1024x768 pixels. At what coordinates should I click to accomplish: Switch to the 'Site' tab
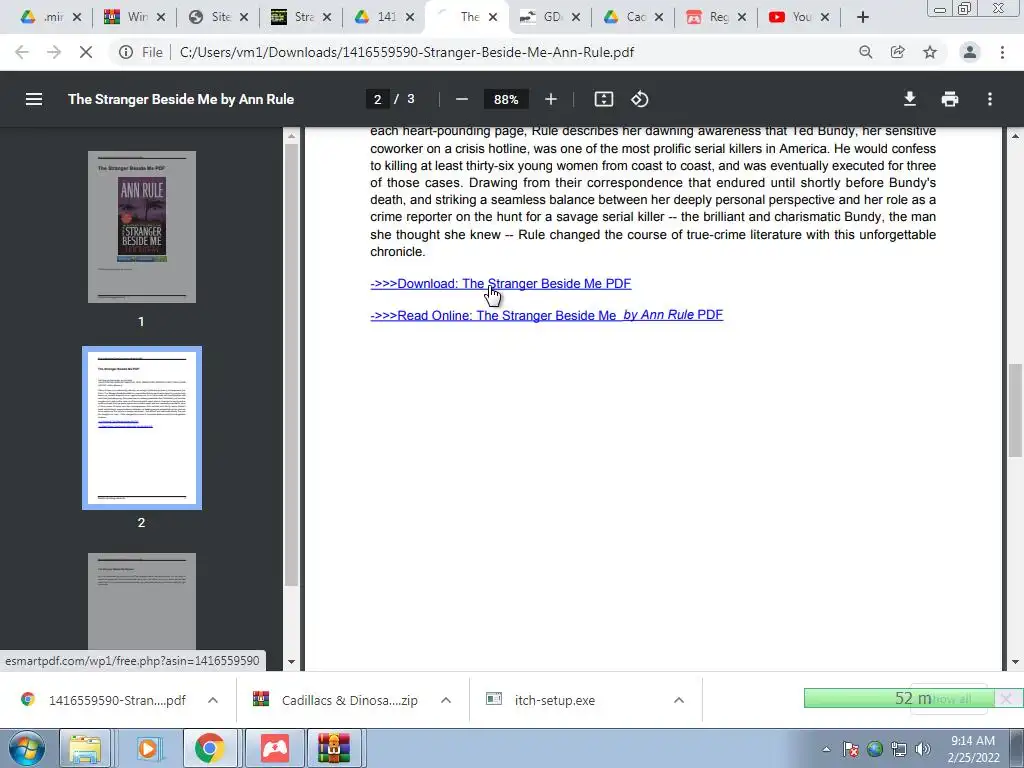209,18
